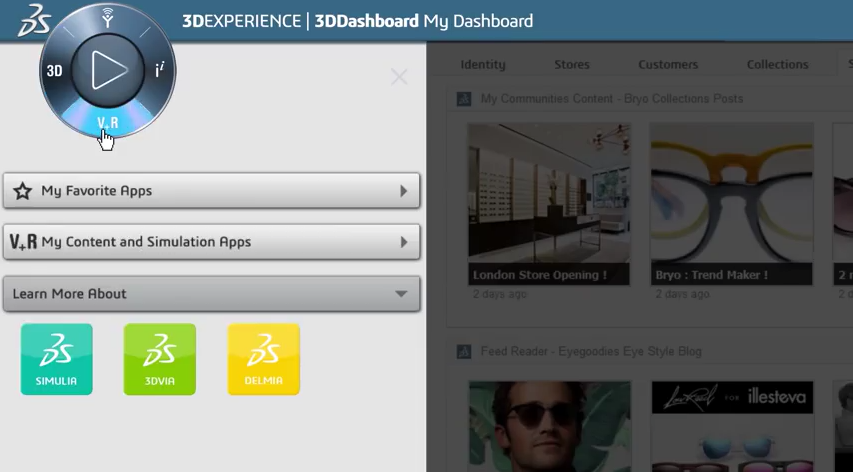Screen dimensions: 853x472
Task: Switch to the Stores tab
Action: (x=572, y=64)
